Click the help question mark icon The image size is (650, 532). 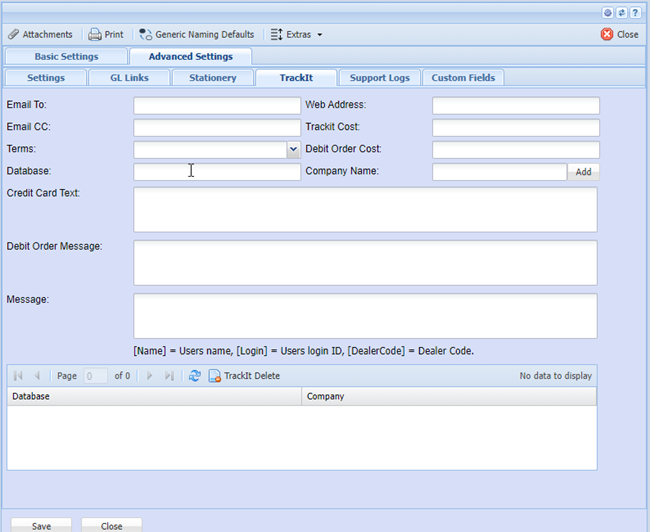coord(635,12)
